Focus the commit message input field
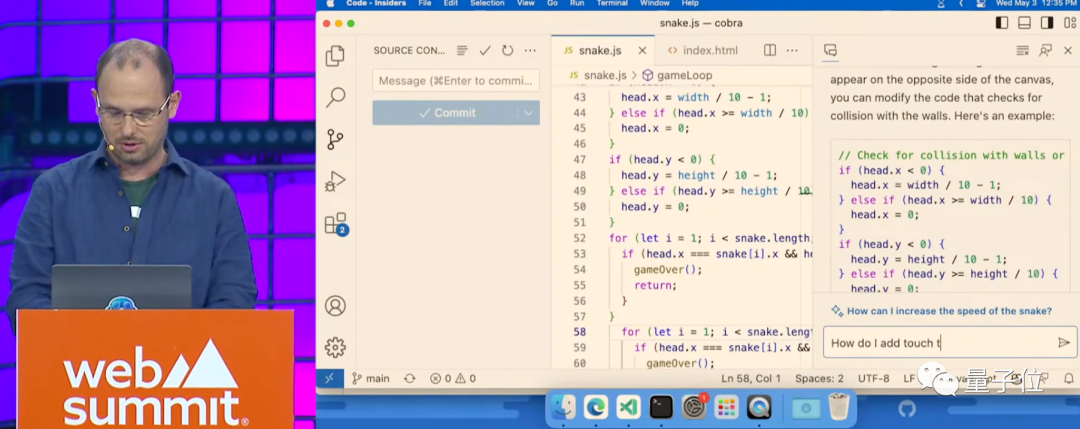 pos(455,81)
